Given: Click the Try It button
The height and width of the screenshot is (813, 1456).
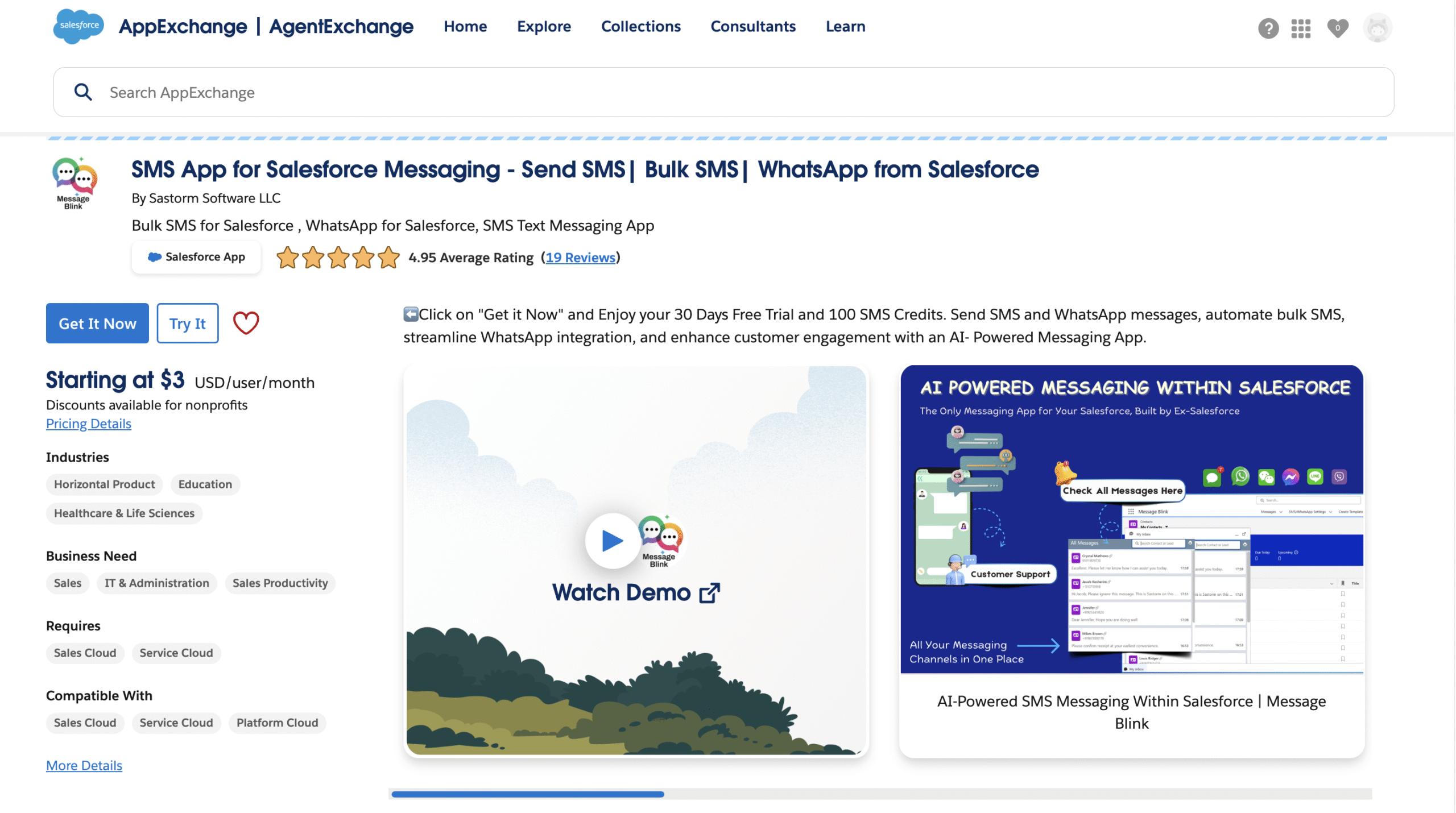Looking at the screenshot, I should point(188,323).
